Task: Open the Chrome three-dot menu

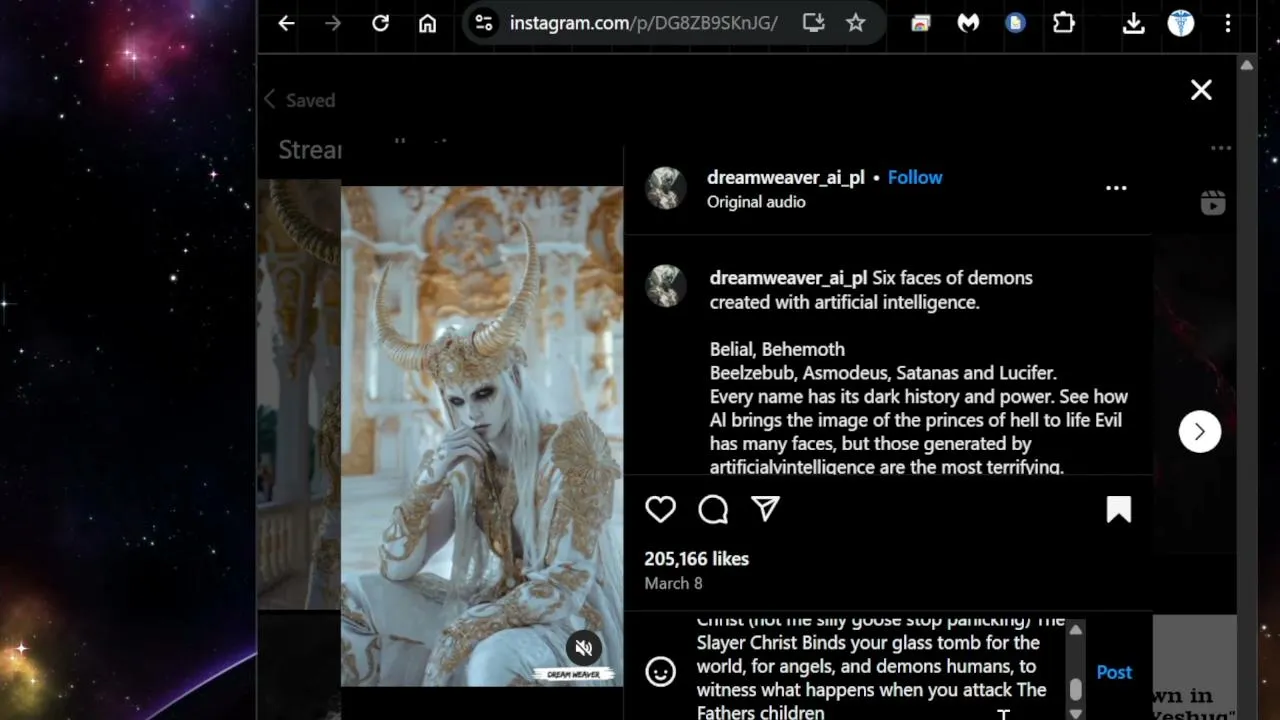Action: (x=1228, y=23)
